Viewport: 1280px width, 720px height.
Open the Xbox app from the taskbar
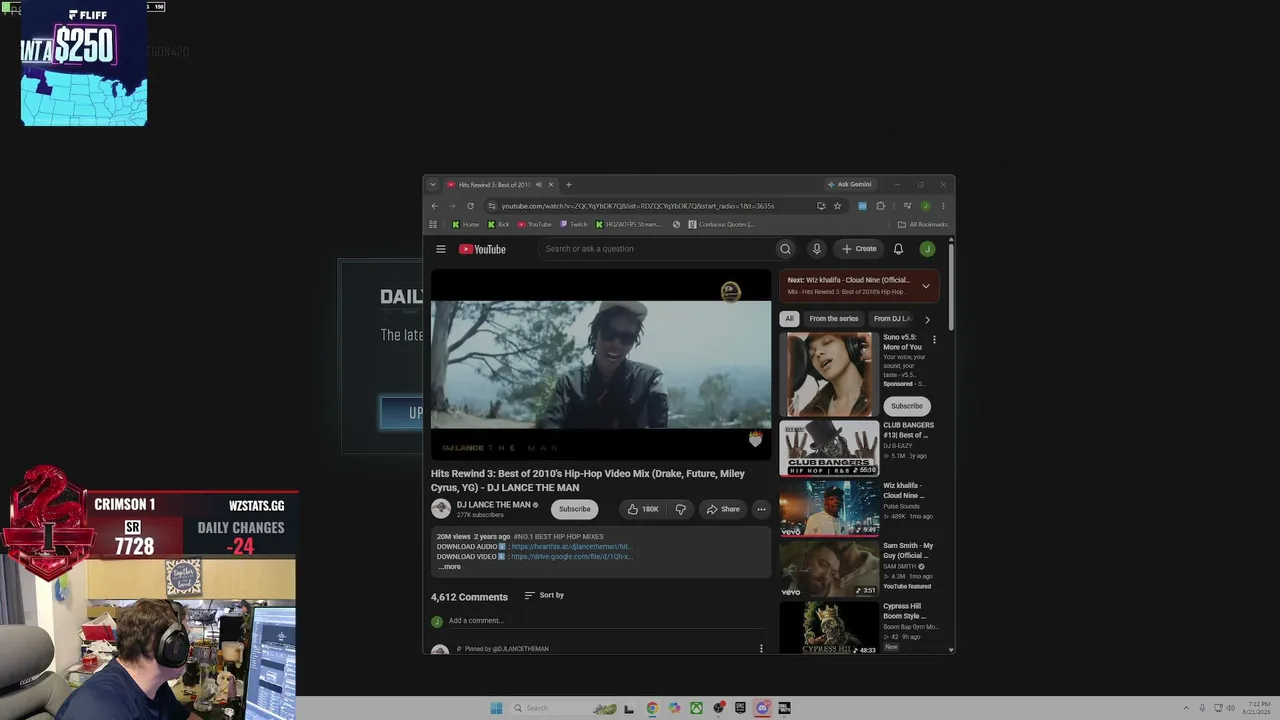pos(696,708)
